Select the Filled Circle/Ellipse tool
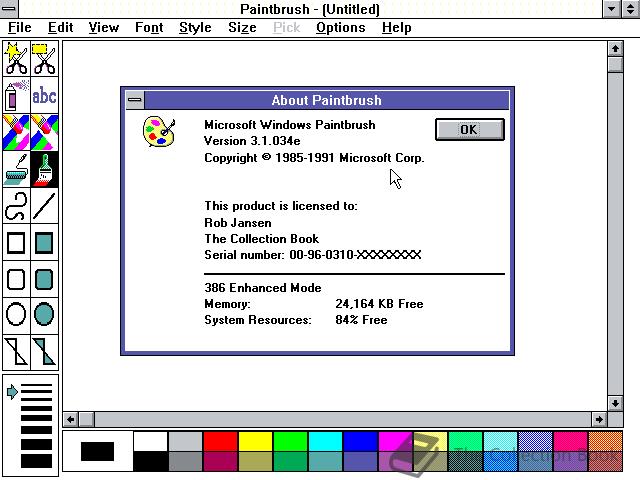Screen dimensions: 640x480 tap(44, 314)
